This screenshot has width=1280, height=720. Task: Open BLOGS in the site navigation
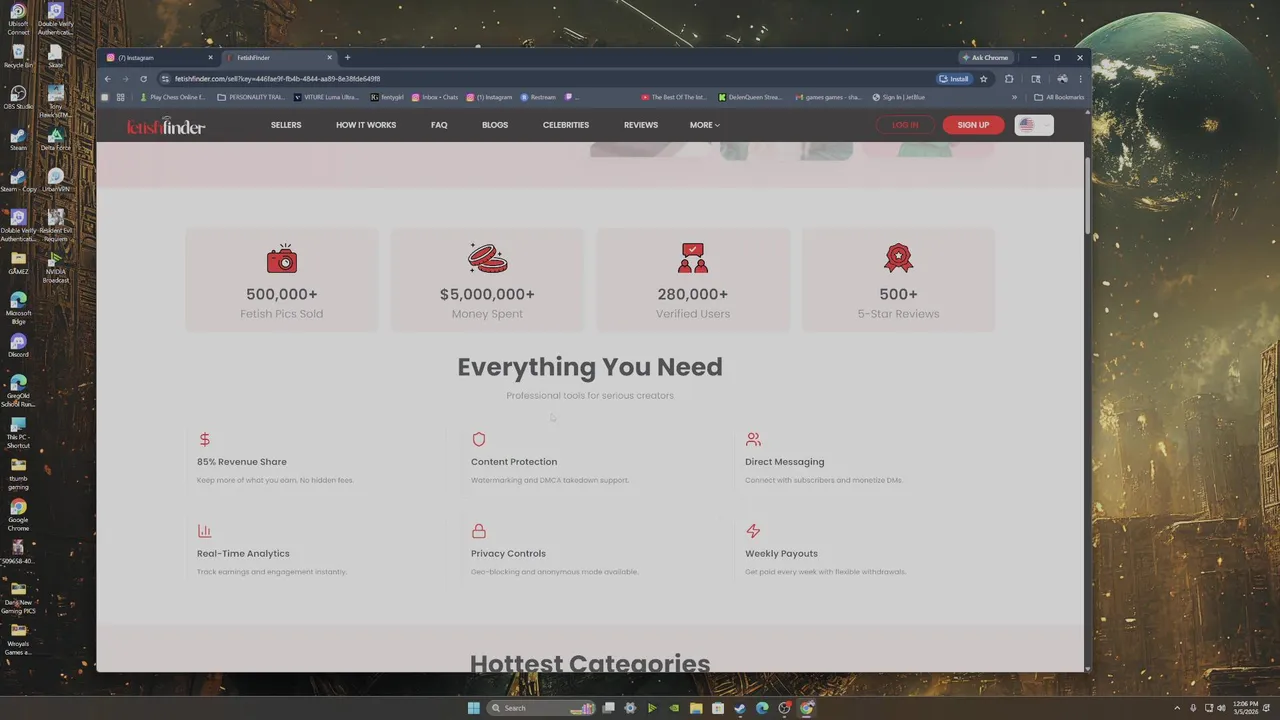495,125
